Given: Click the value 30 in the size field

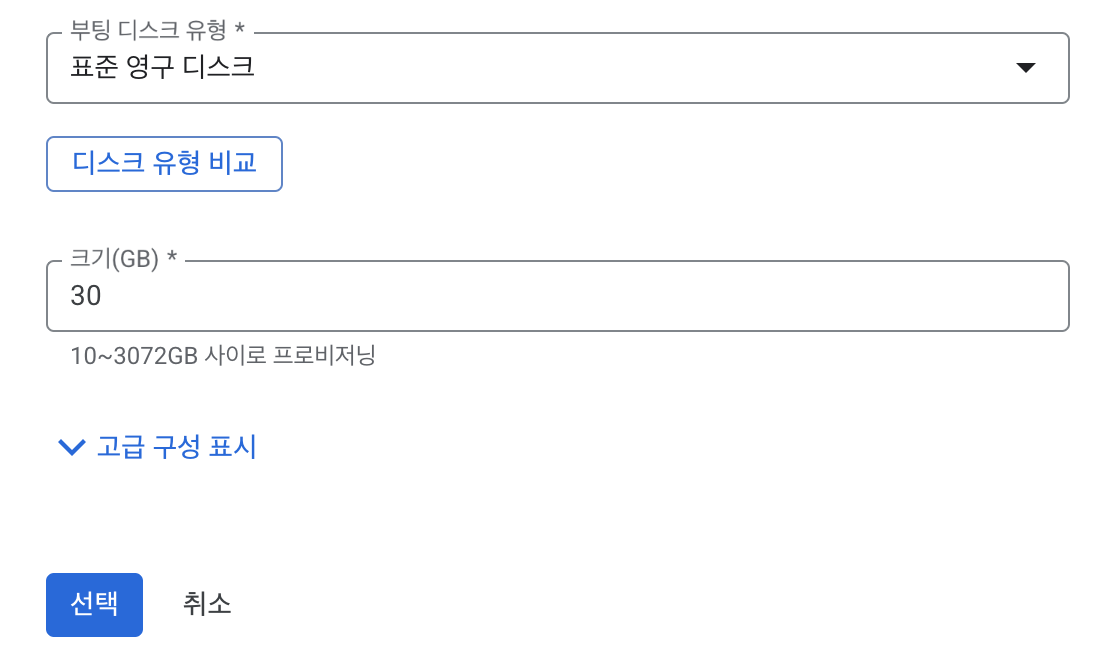Looking at the screenshot, I should point(85,295).
